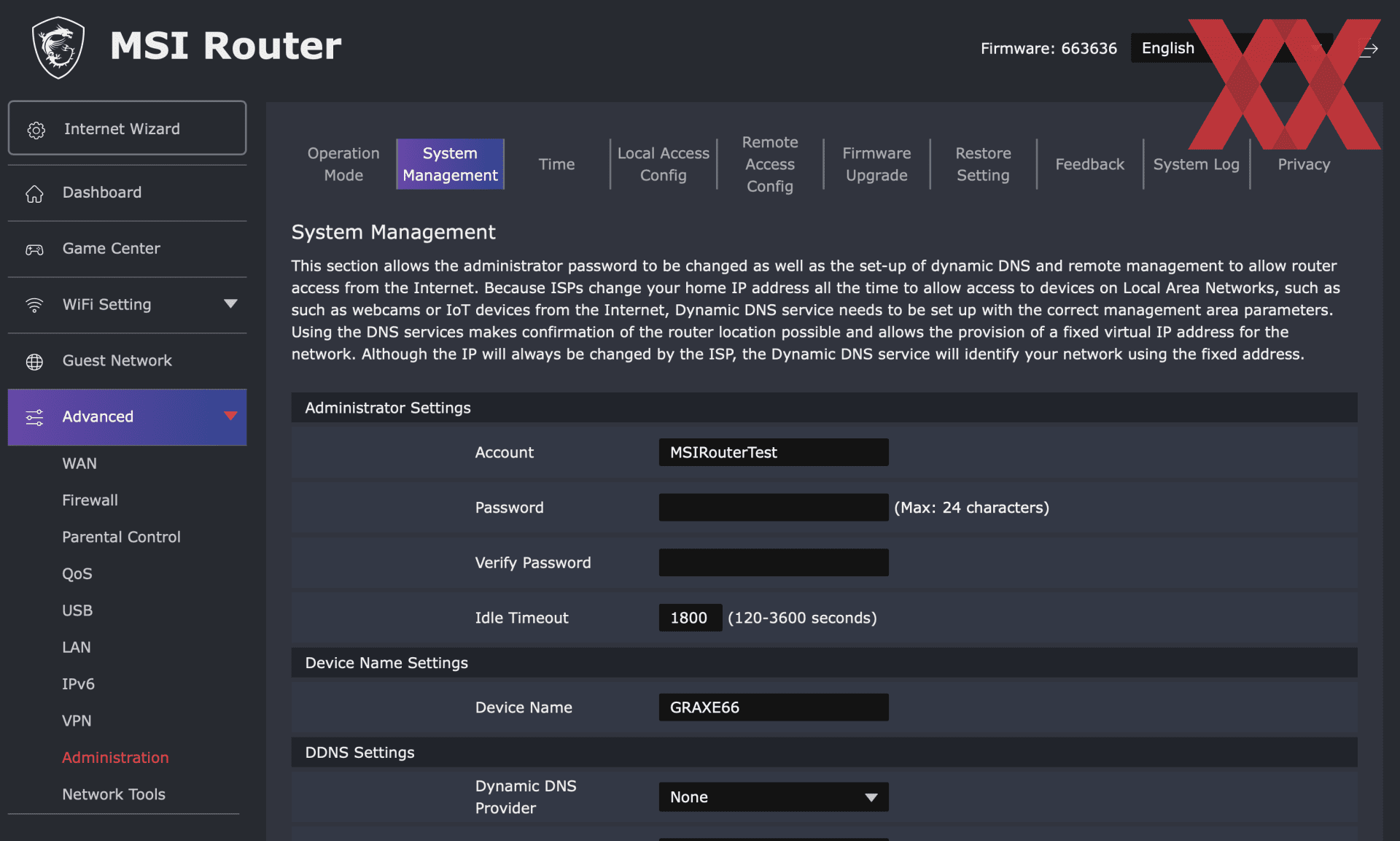Click '(120-3600 seconds)' hint text
The width and height of the screenshot is (1400, 841).
(x=802, y=618)
